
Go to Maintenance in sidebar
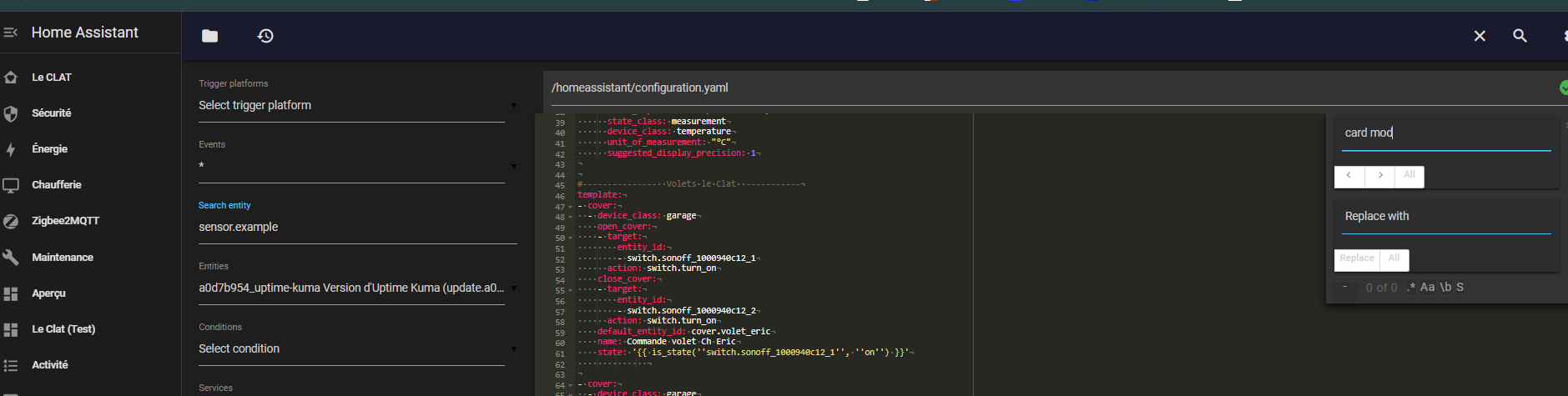[x=63, y=258]
